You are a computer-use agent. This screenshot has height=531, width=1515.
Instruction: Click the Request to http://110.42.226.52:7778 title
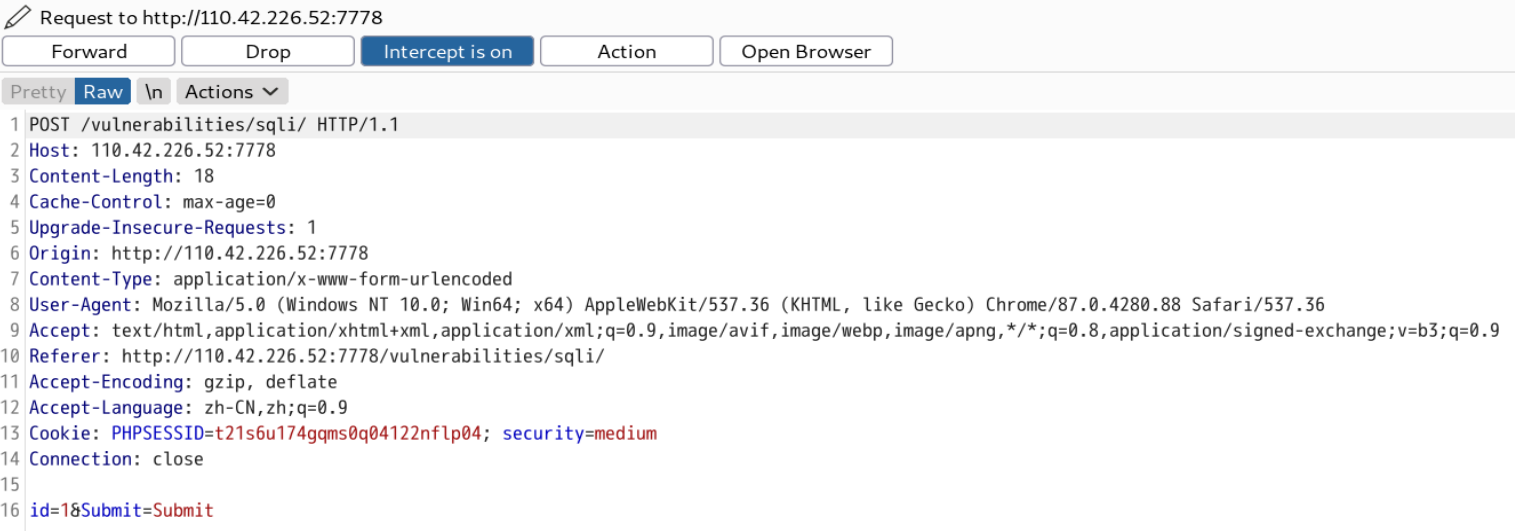(211, 18)
